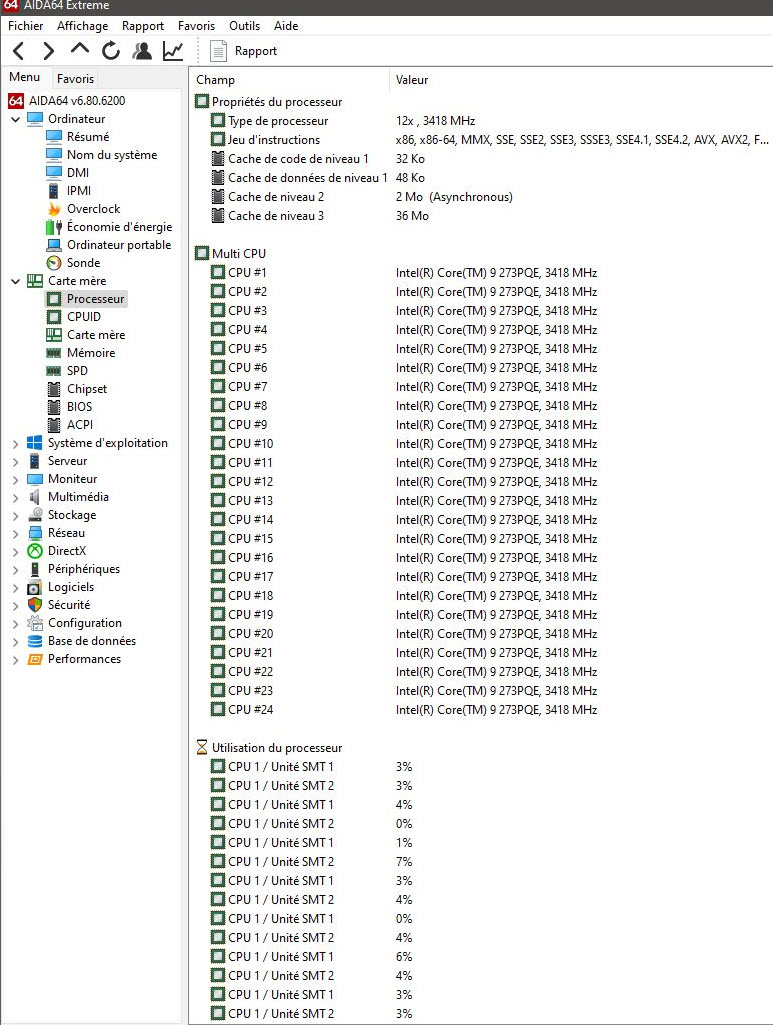Click the Utilisation du processeur heading
This screenshot has height=1025, width=773.
277,748
